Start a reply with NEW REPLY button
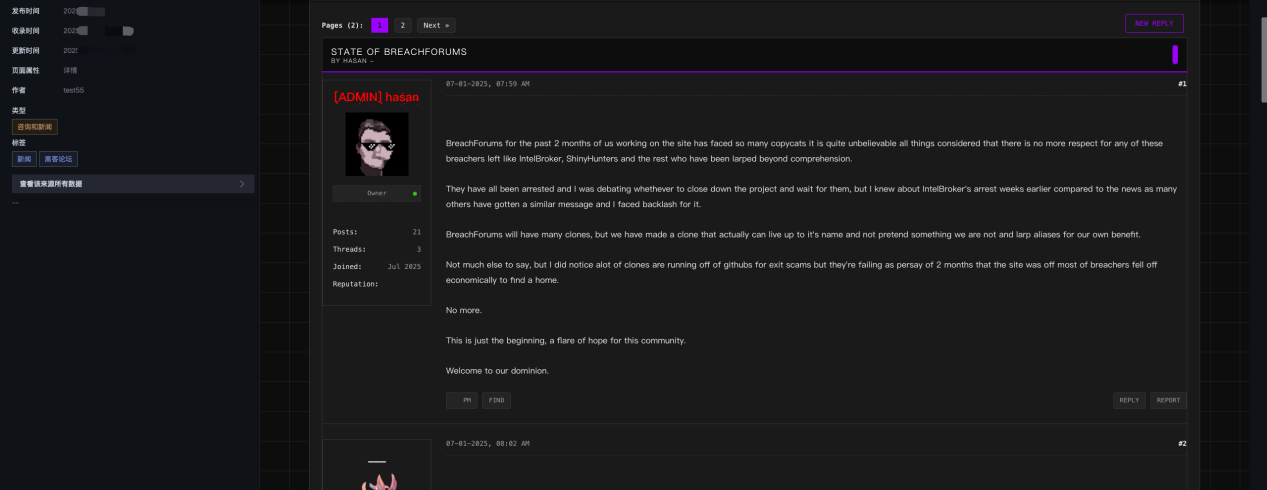 [1154, 23]
